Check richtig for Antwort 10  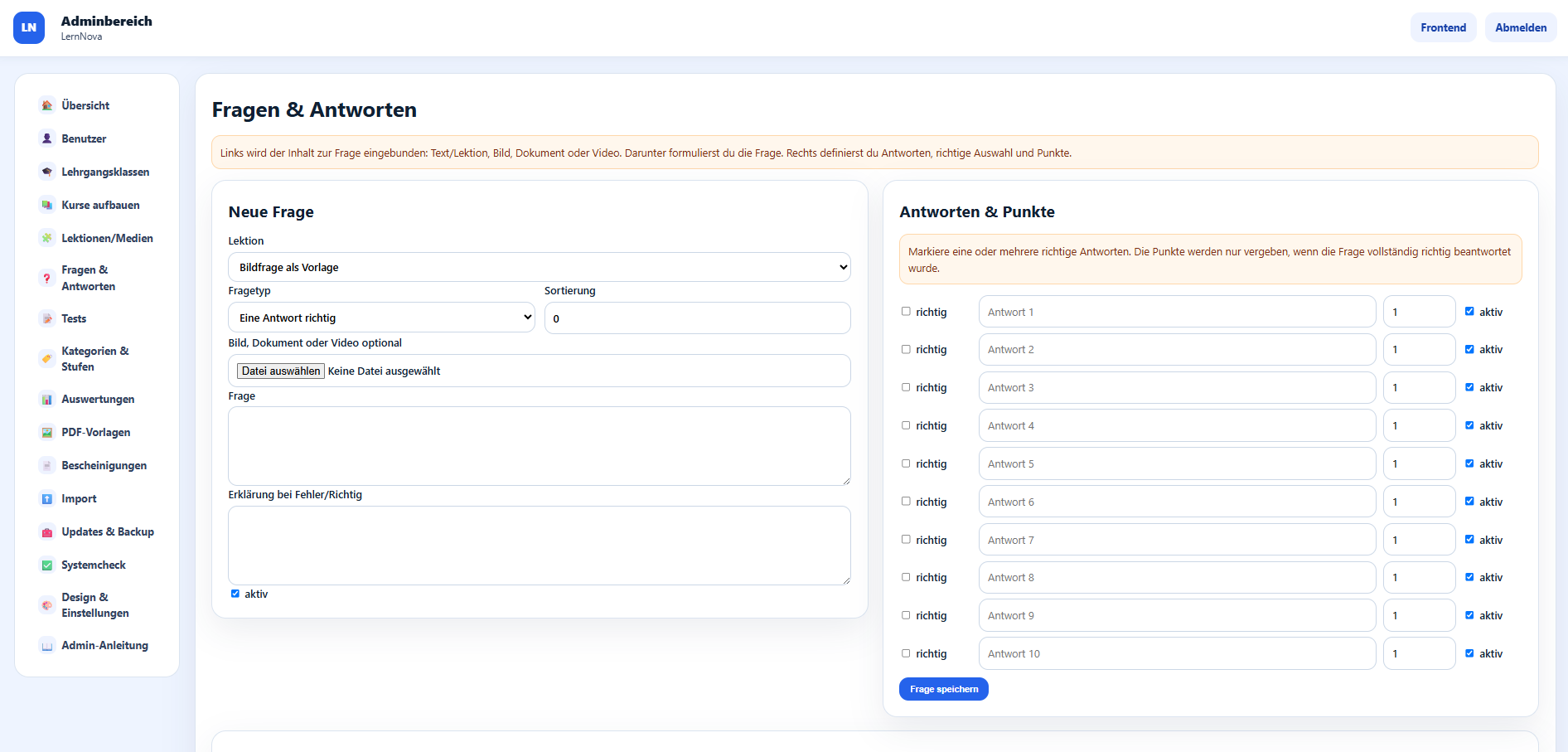[x=906, y=653]
